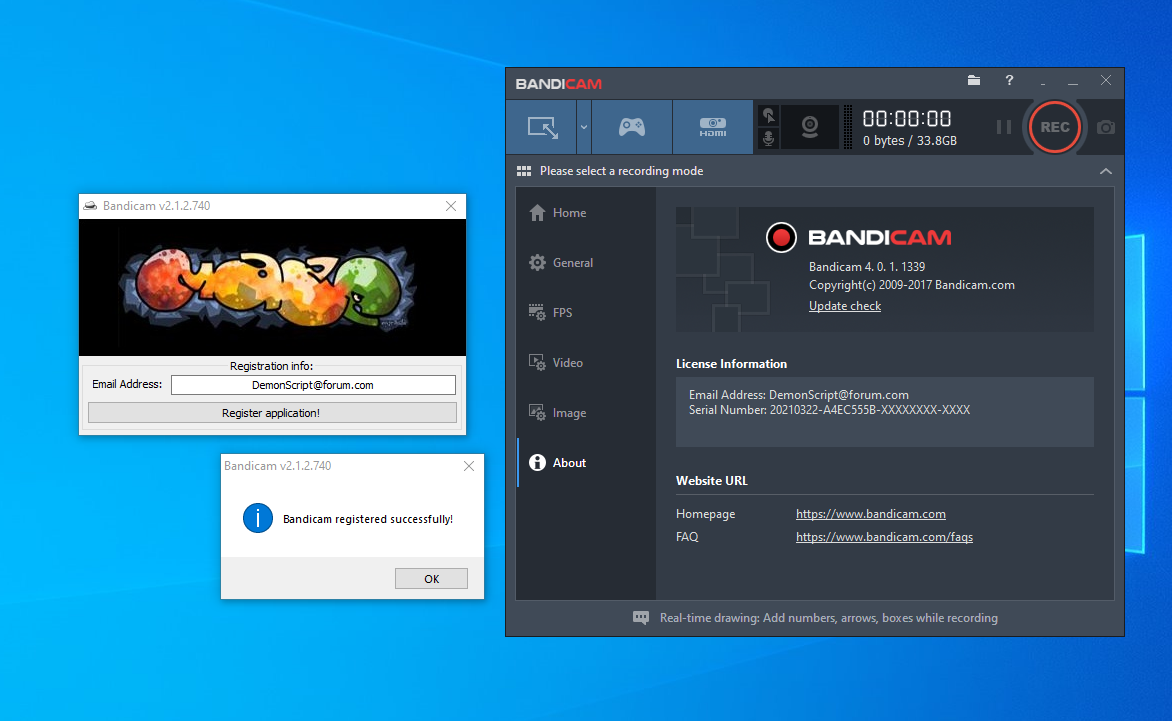The height and width of the screenshot is (721, 1172).
Task: Open output folder icon in title bar
Action: pyautogui.click(x=974, y=81)
